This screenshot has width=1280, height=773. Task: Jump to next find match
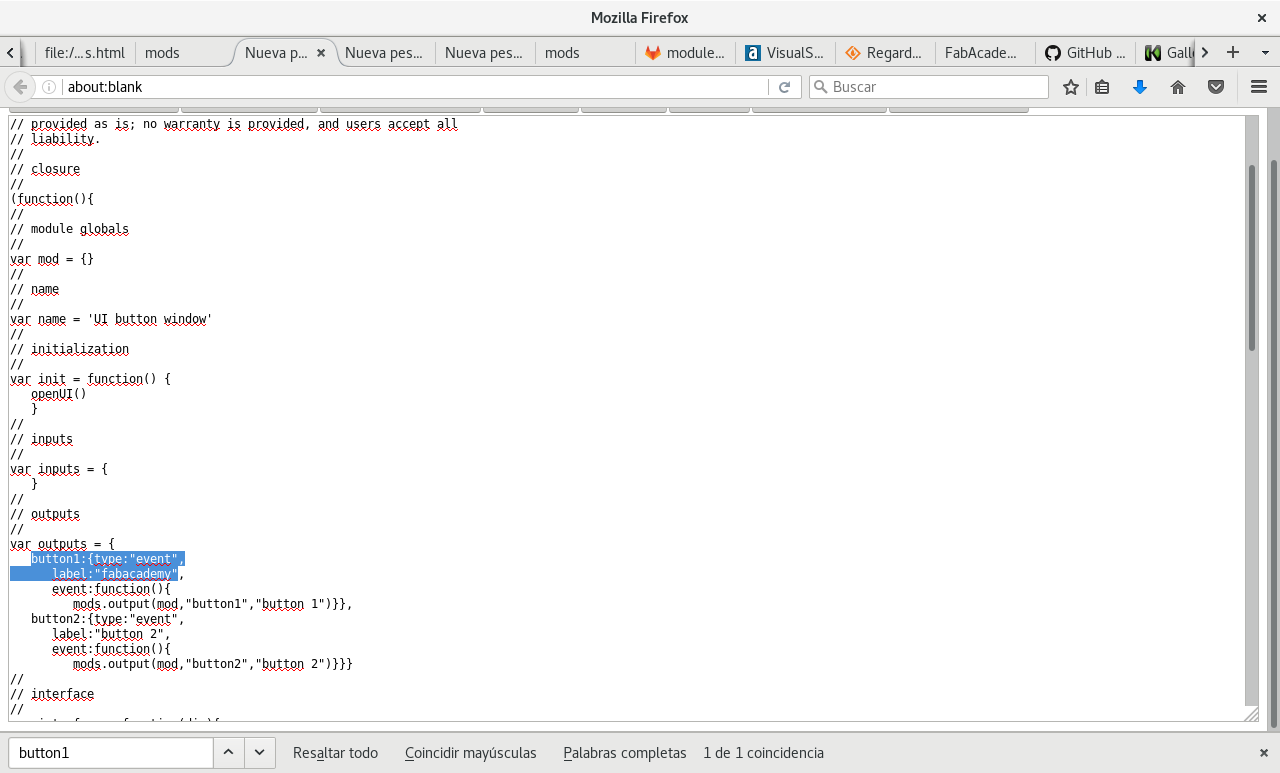coord(259,753)
